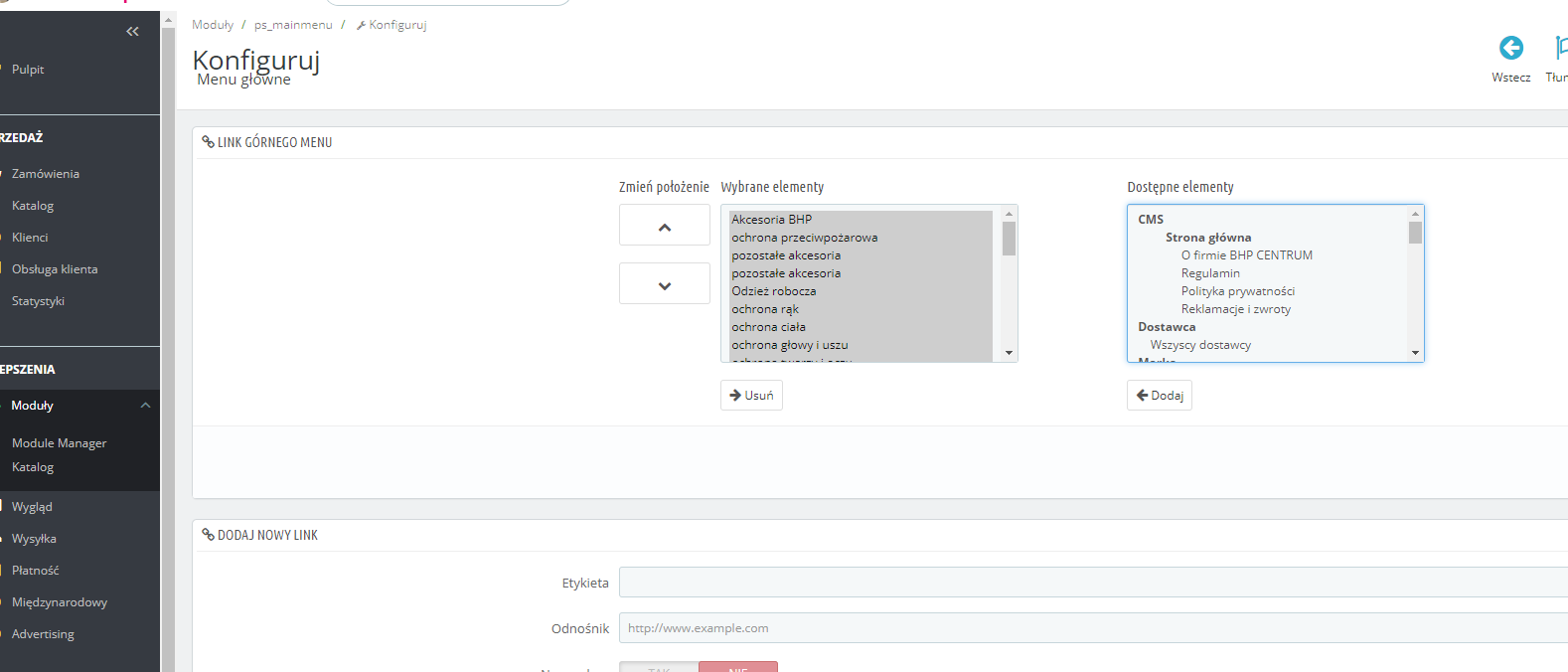Viewport: 1568px width, 672px height.
Task: Click scrollbar thumb of available elements list
Action: [x=1415, y=233]
